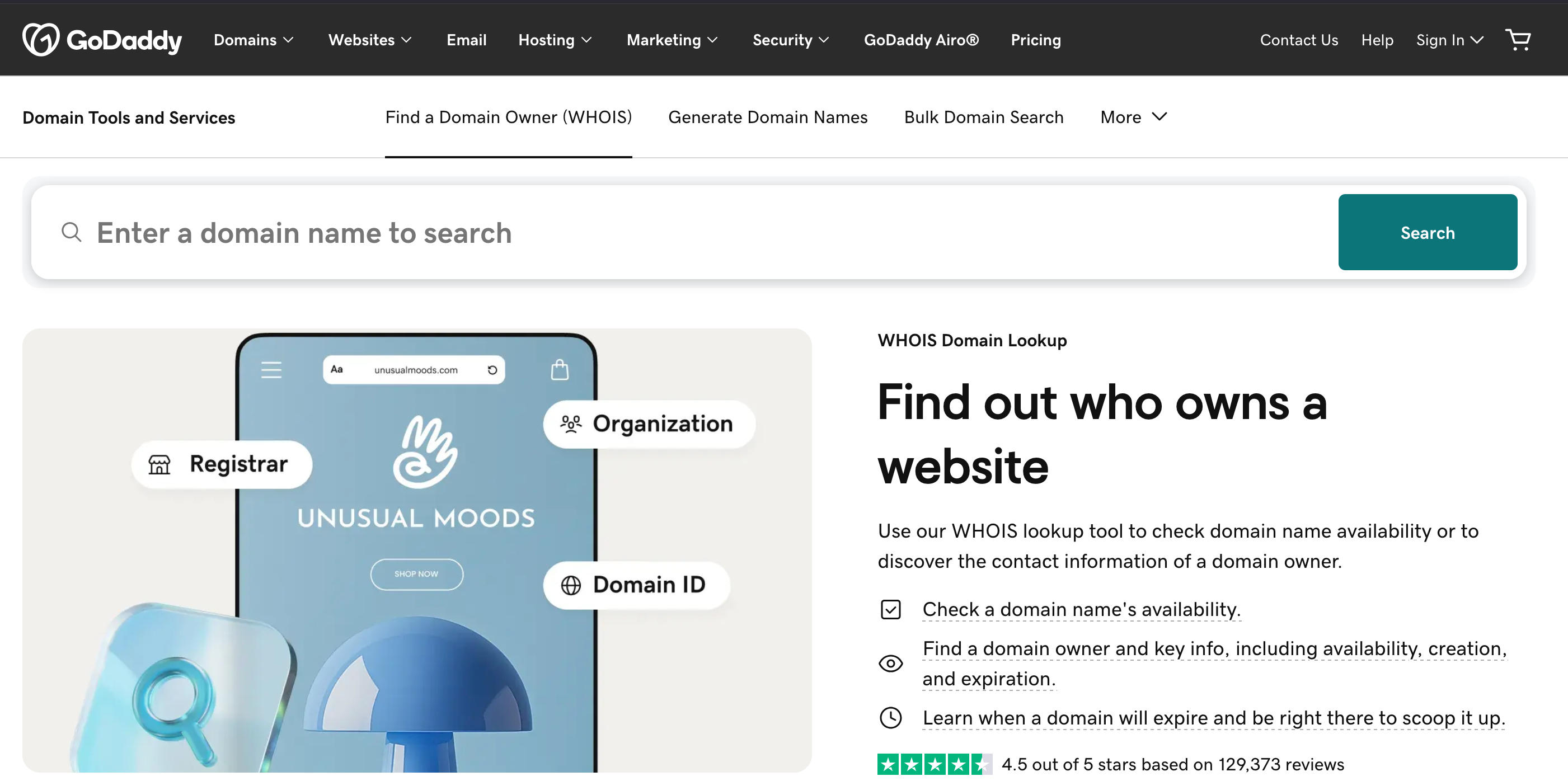Switch to Bulk Domain Search tab
The image size is (1568, 781).
pos(984,117)
